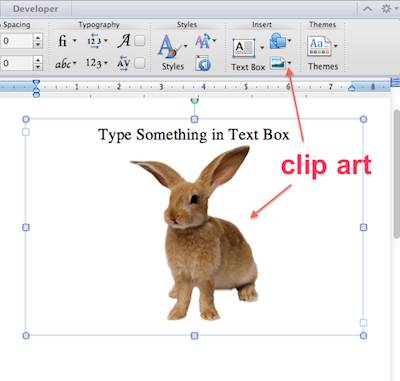Click the first-line indent marker on ruler
Screen dimensions: 400x381
click(x=36, y=83)
